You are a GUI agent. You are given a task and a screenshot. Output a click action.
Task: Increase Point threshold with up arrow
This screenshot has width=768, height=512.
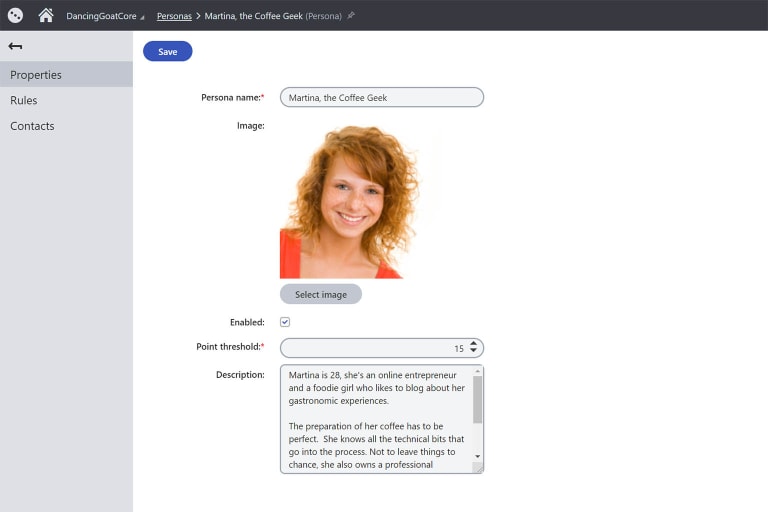click(473, 343)
